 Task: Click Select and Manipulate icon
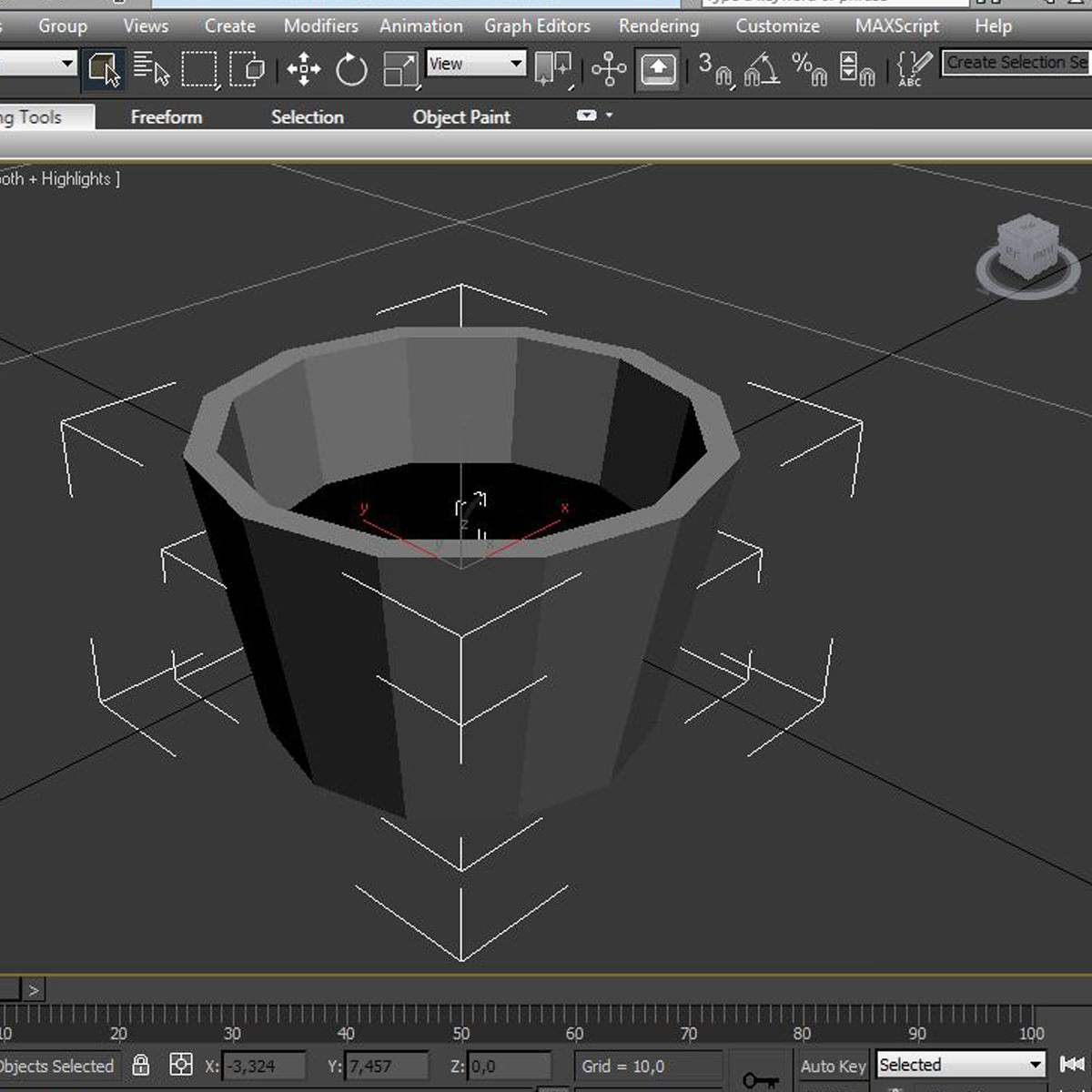pyautogui.click(x=608, y=69)
